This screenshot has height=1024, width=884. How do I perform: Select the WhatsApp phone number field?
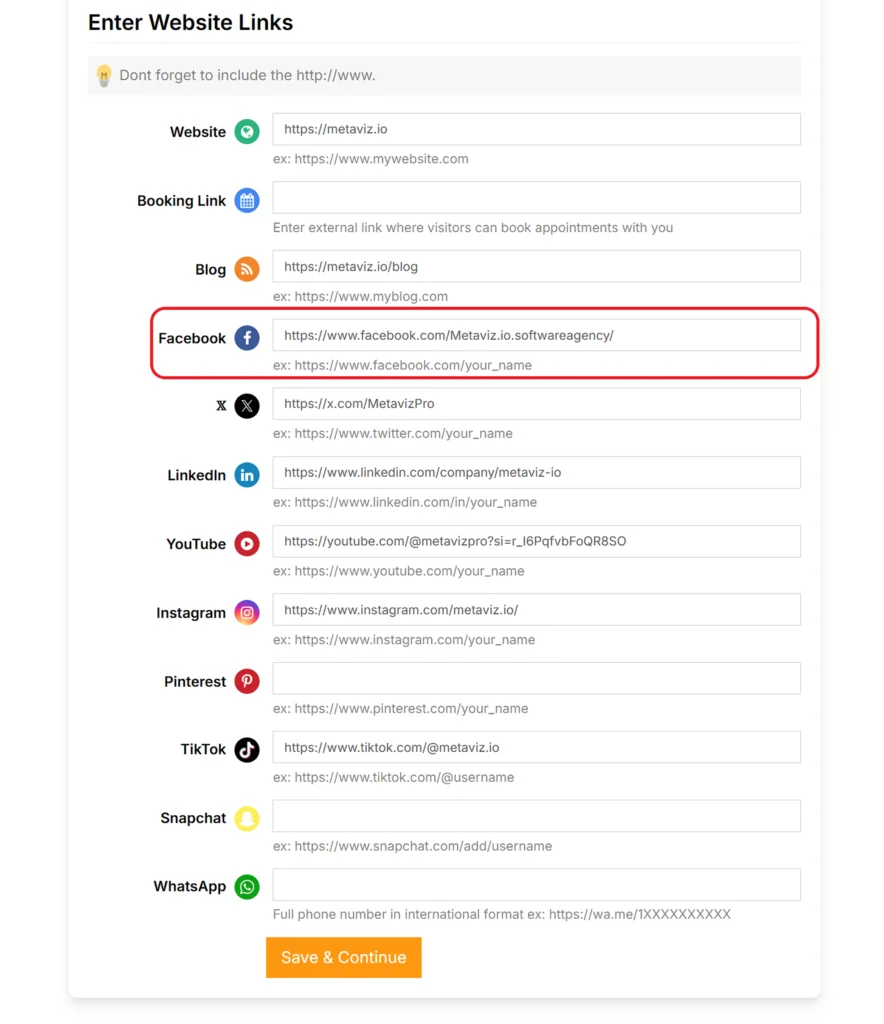(x=537, y=884)
